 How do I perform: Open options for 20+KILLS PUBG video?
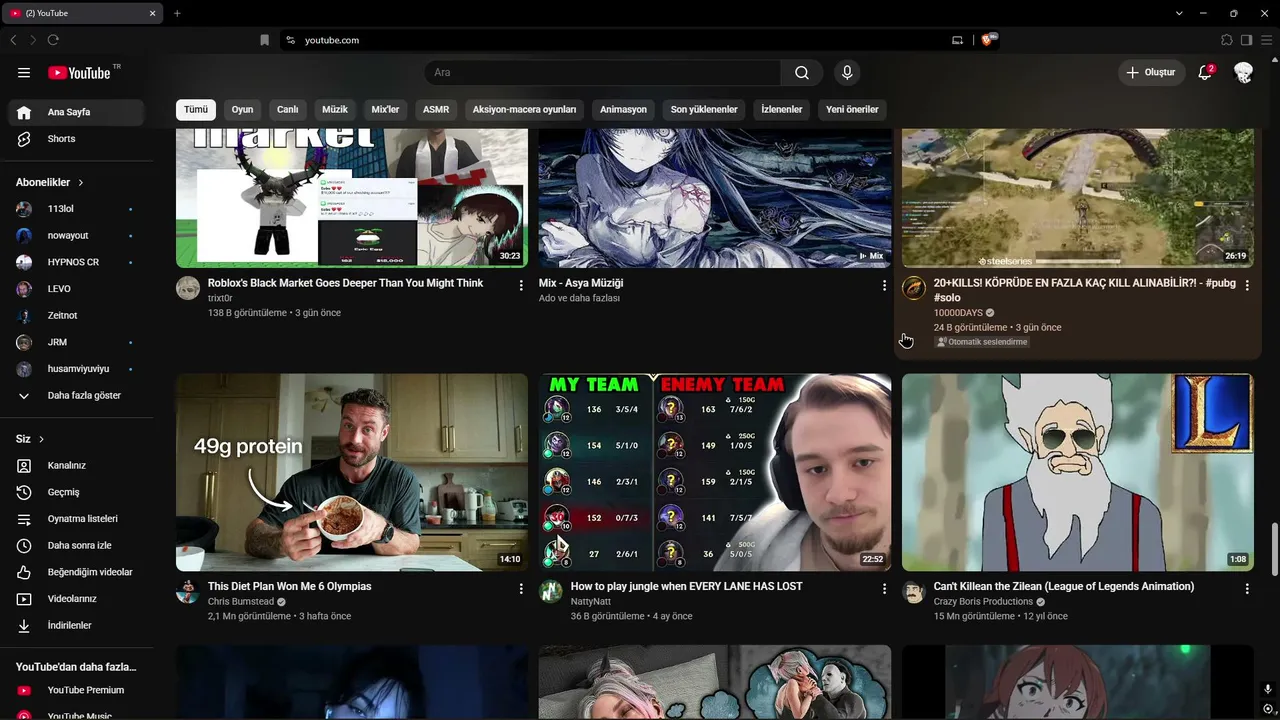1247,285
